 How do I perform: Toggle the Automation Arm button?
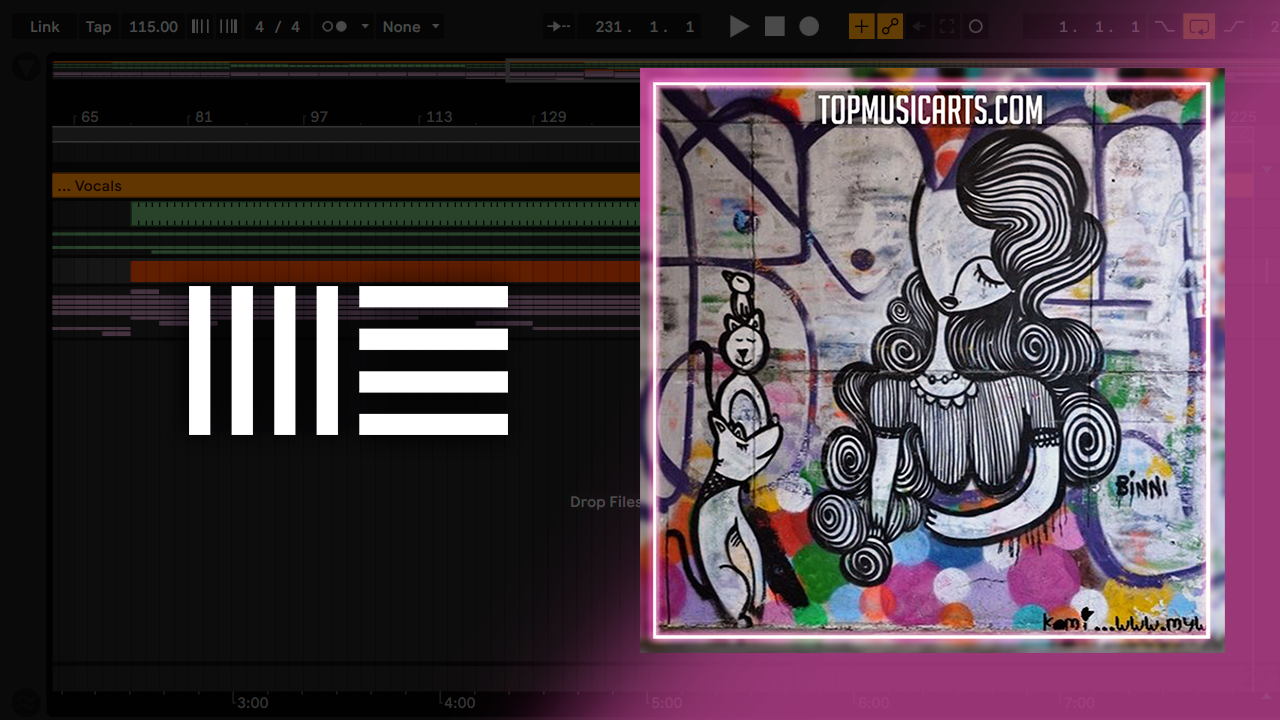pos(889,27)
